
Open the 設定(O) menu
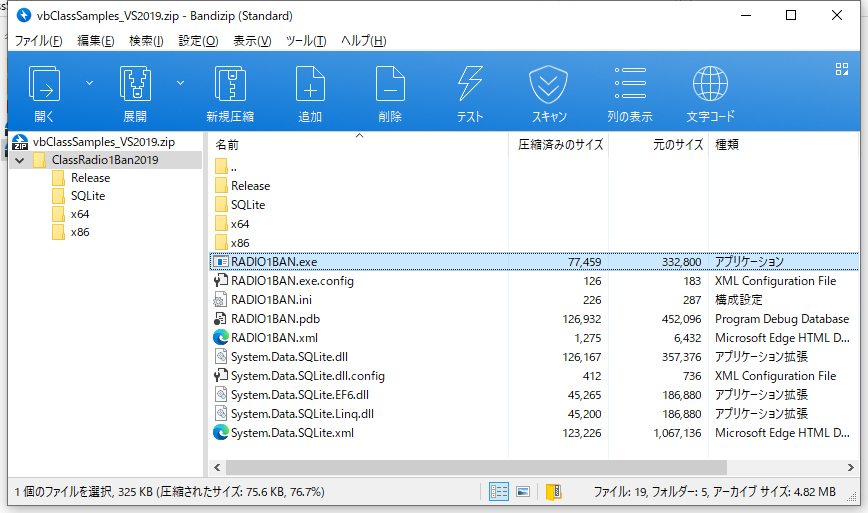[198, 40]
